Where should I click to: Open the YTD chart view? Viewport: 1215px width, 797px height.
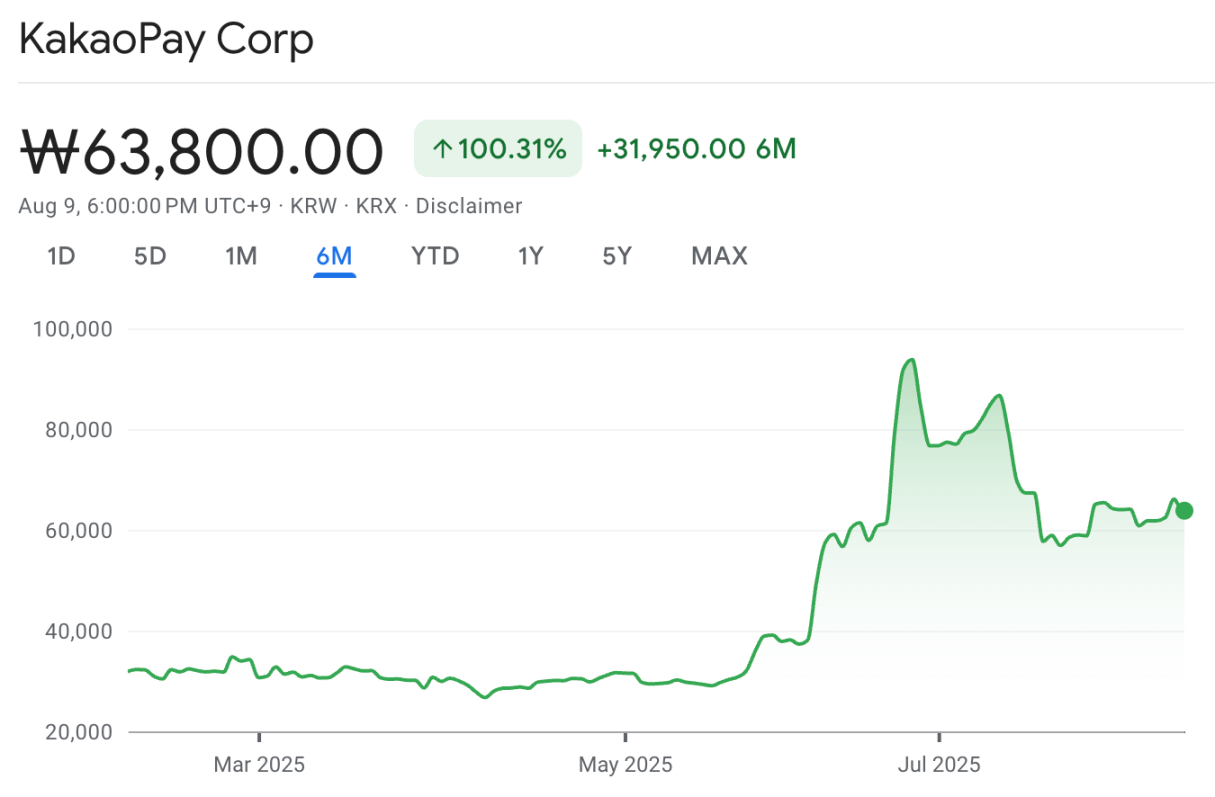point(435,256)
